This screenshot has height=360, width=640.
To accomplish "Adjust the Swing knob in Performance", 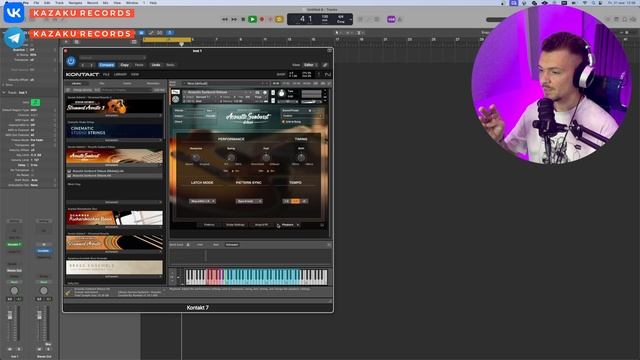I will pyautogui.click(x=231, y=157).
